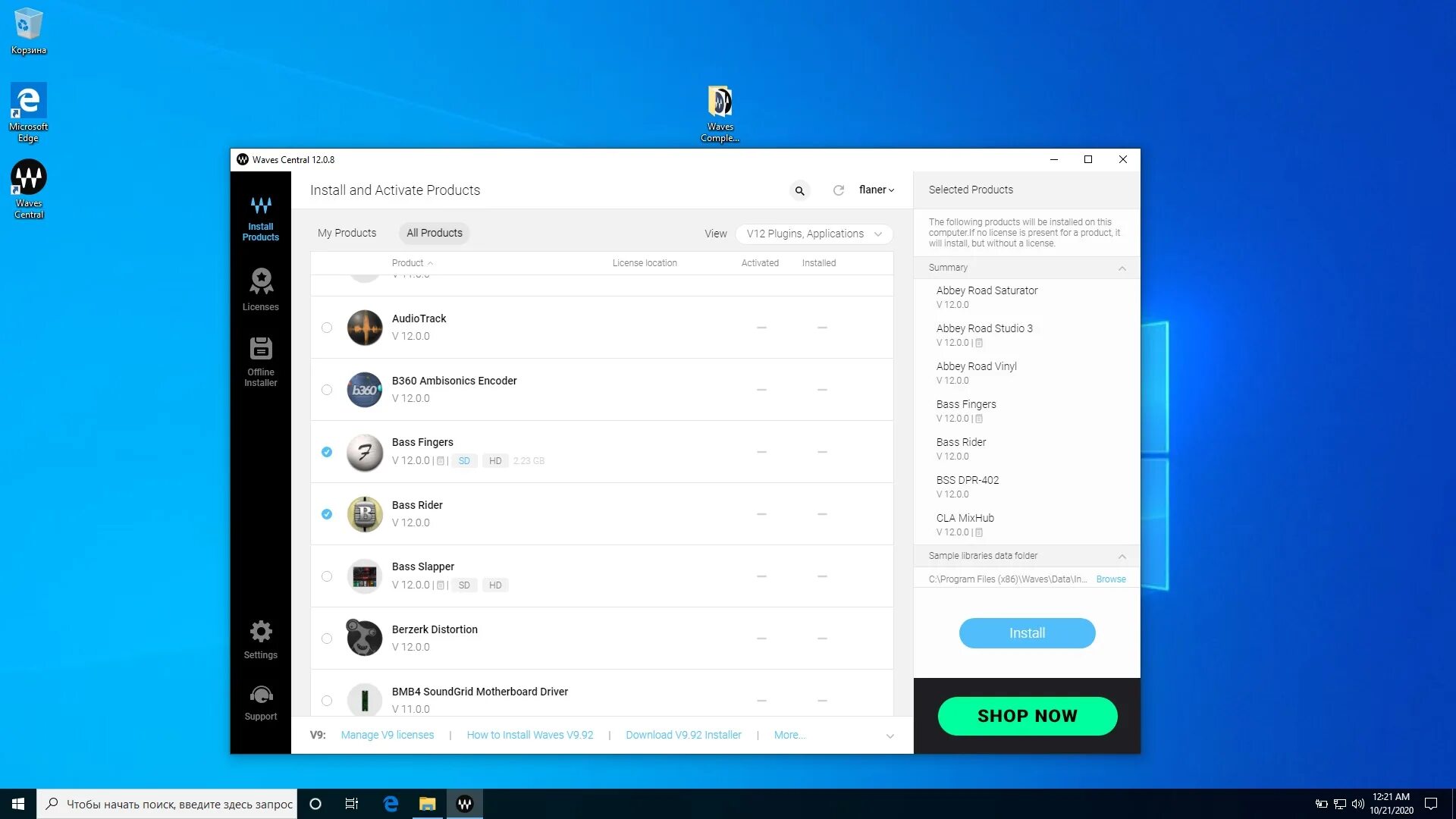
Task: Collapse the Summary section
Action: [x=1122, y=268]
